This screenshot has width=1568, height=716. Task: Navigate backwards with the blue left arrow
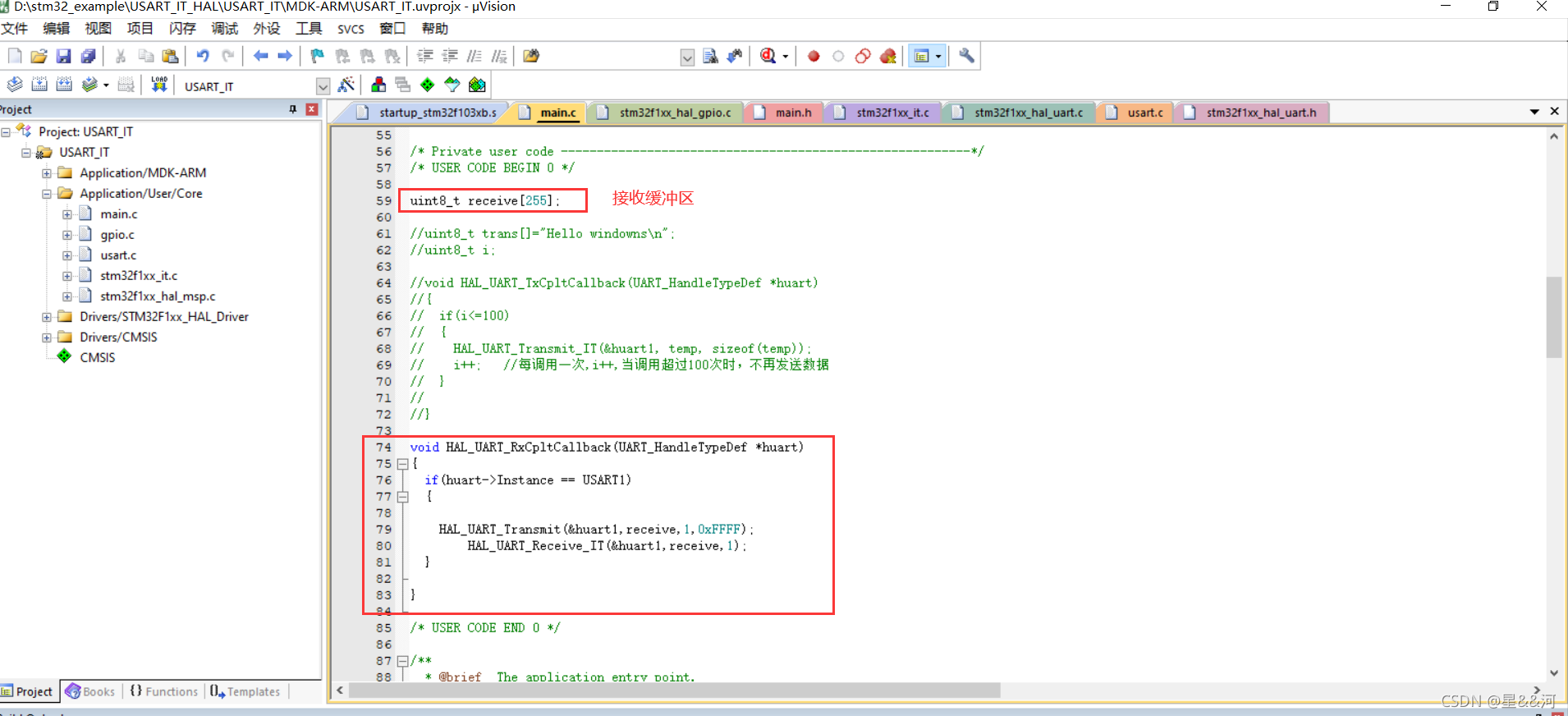click(x=260, y=56)
